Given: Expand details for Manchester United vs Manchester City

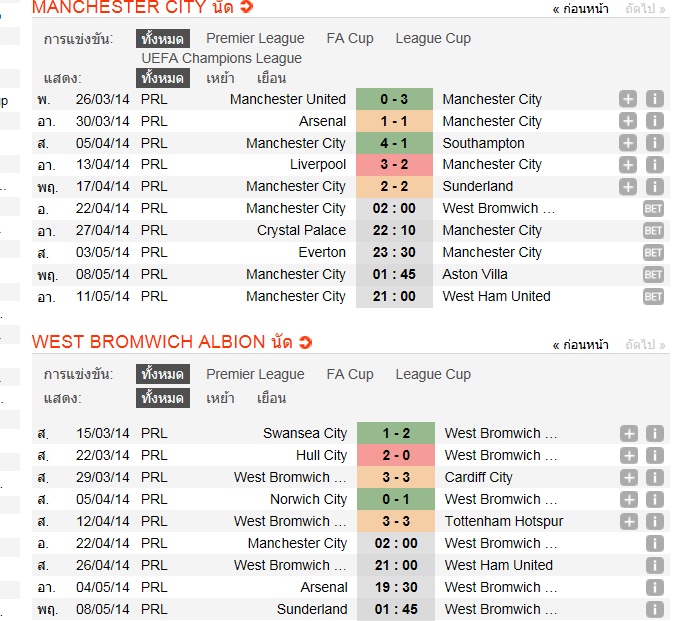Looking at the screenshot, I should coord(627,99).
